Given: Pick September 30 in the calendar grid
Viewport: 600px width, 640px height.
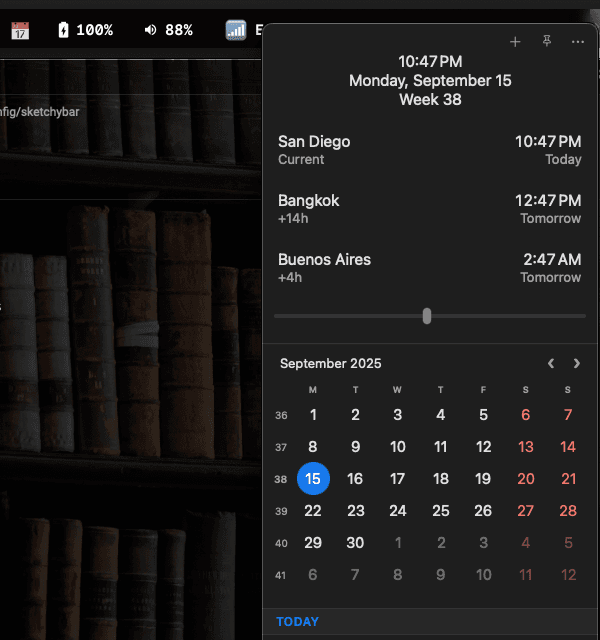Looking at the screenshot, I should pyautogui.click(x=355, y=543).
